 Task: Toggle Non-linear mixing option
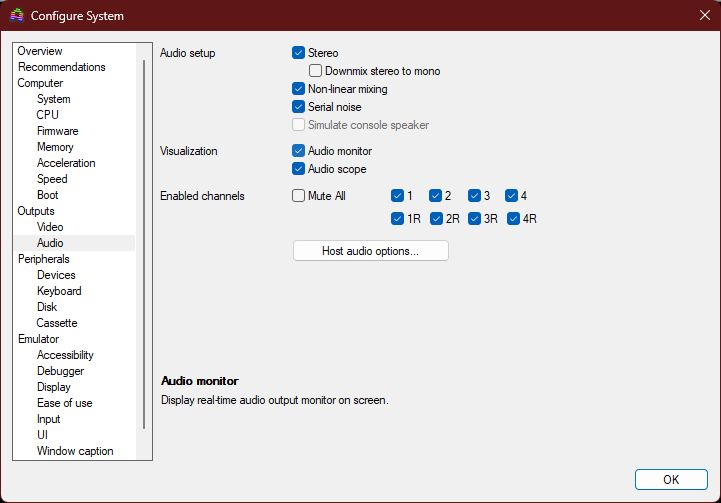pos(299,89)
